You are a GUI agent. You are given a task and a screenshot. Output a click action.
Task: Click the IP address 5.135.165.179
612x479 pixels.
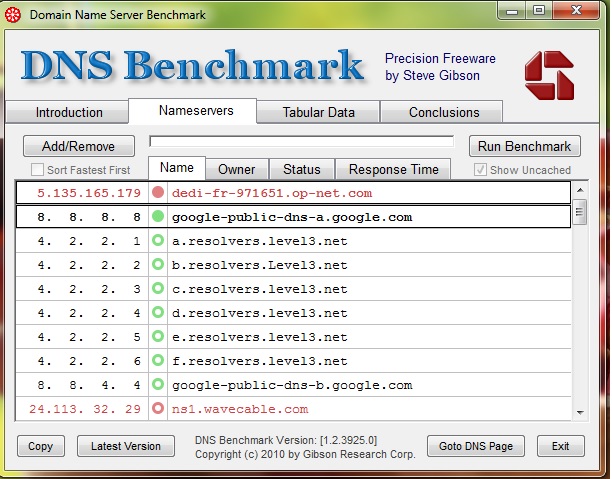point(89,193)
